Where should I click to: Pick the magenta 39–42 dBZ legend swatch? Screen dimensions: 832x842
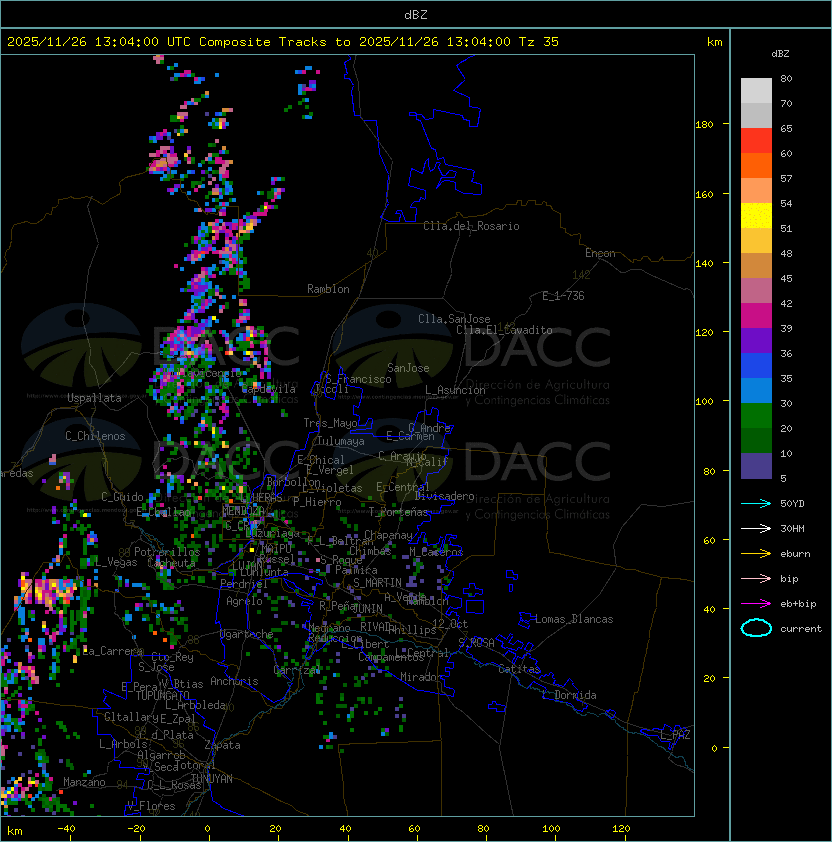click(756, 316)
